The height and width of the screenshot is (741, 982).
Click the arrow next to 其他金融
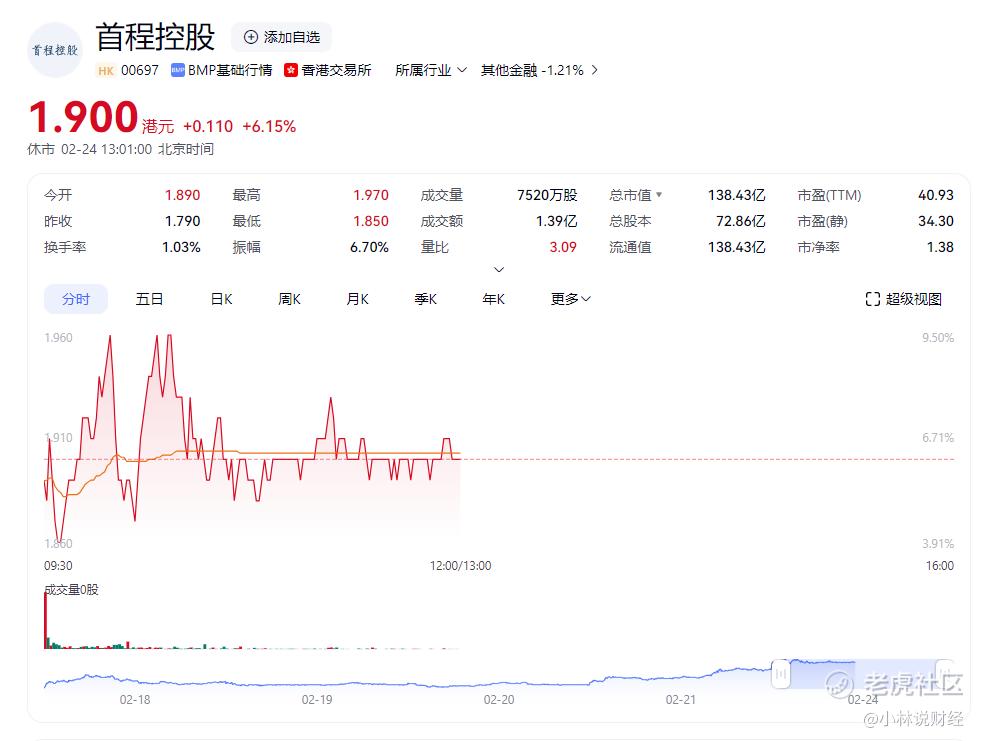point(594,70)
